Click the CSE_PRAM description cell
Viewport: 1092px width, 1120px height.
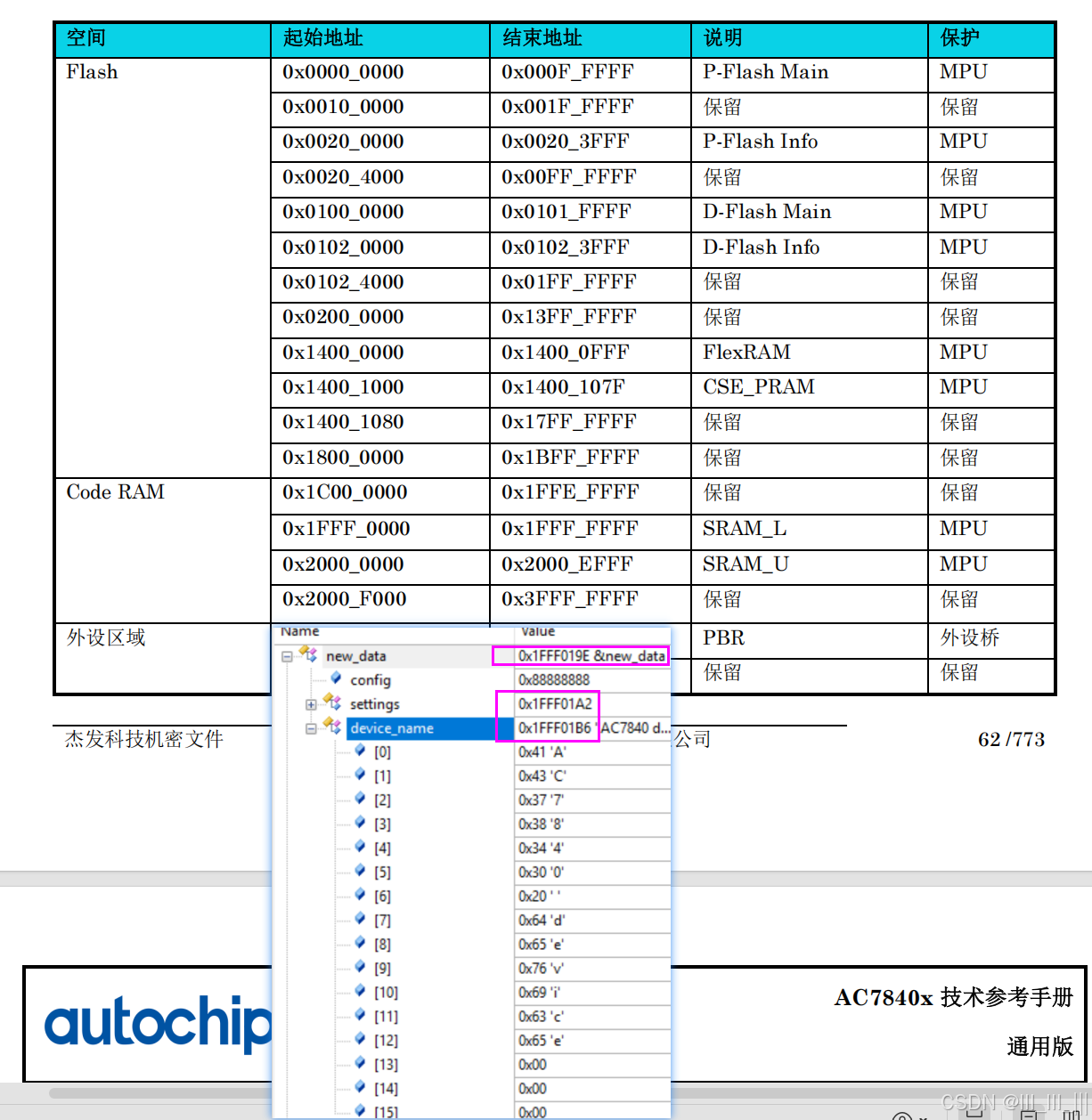pos(810,388)
